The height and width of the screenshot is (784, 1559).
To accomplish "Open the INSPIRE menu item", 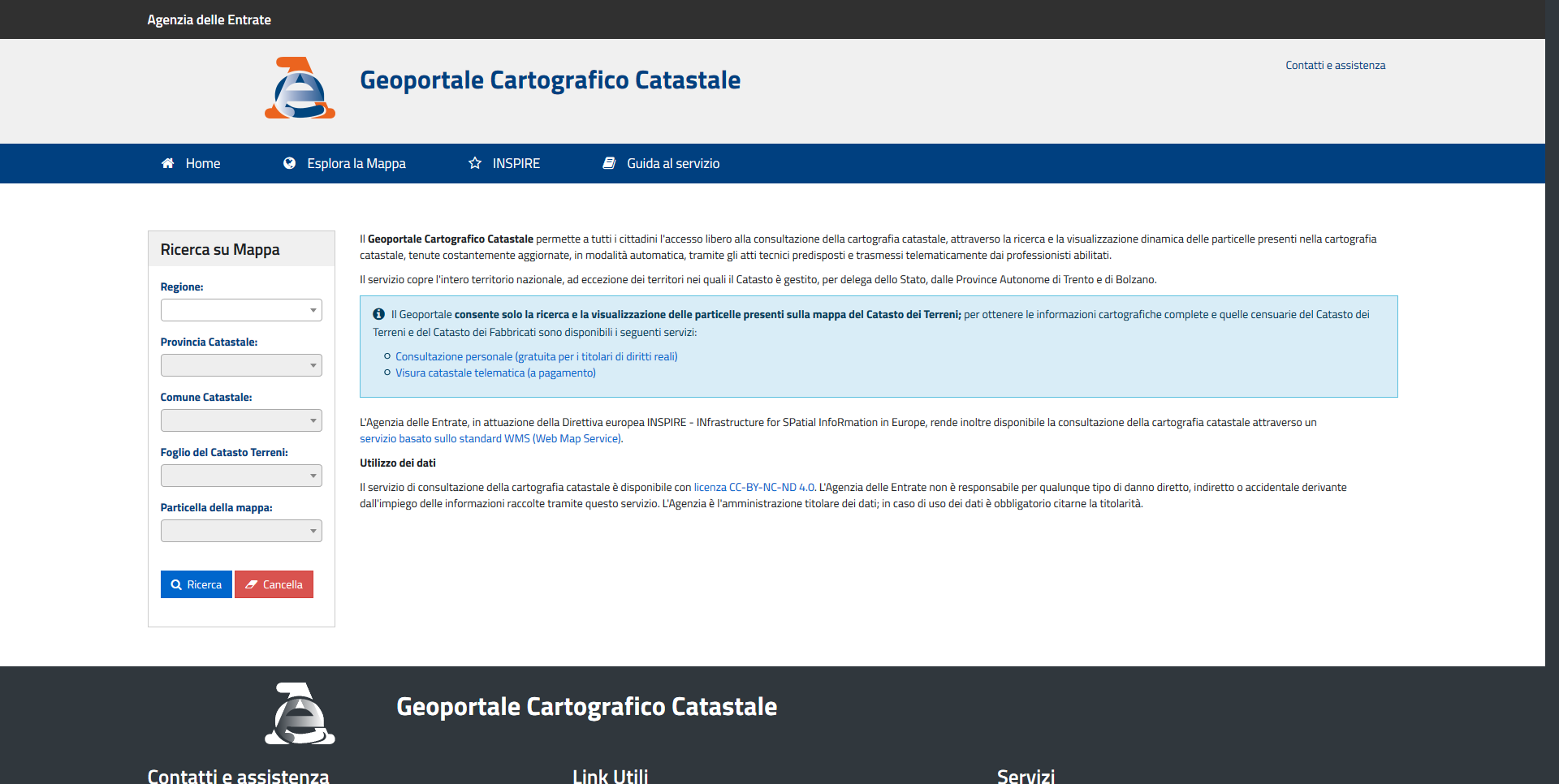I will click(x=504, y=163).
